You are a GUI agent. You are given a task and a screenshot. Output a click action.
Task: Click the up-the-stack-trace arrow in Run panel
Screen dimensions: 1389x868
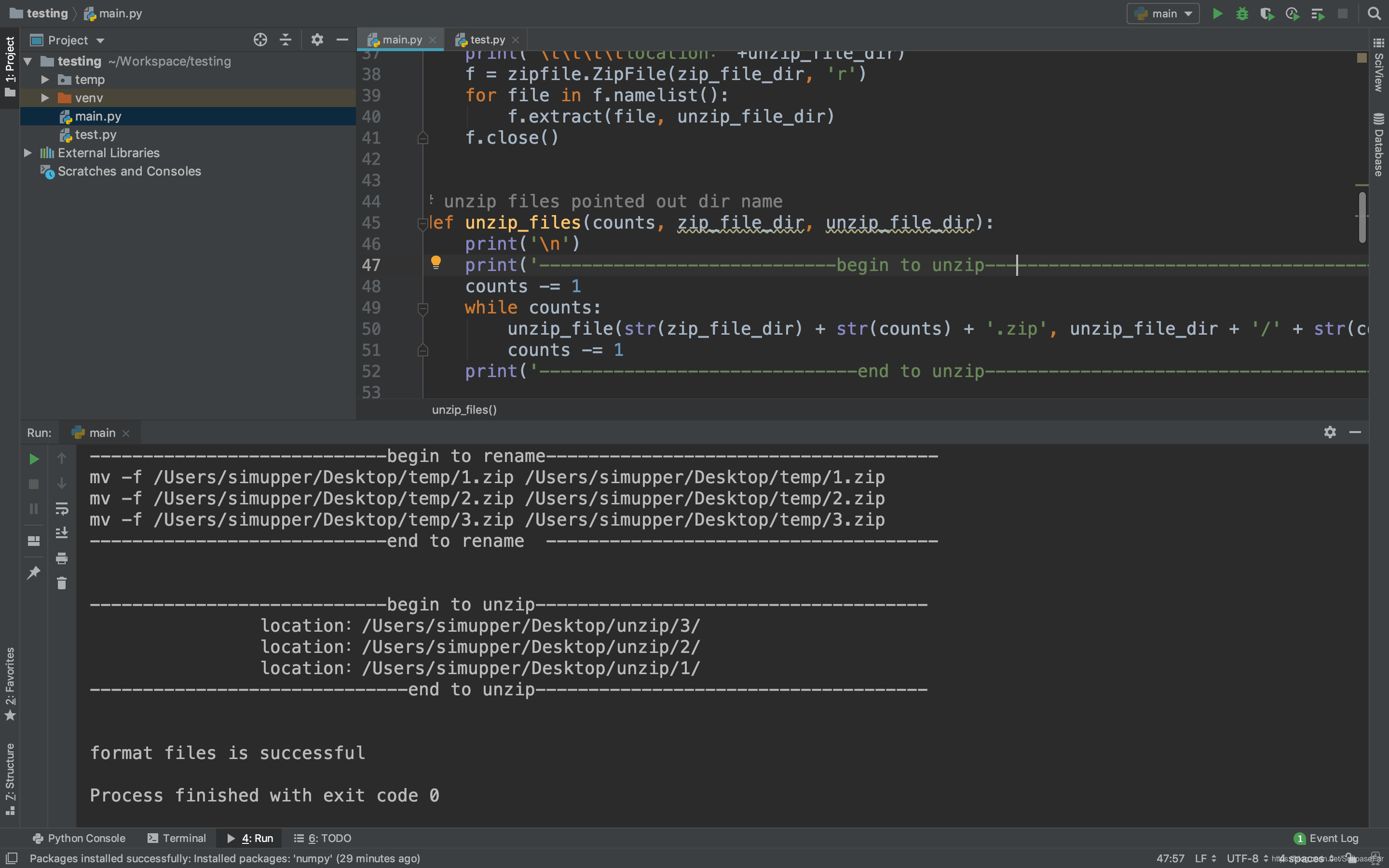[61, 458]
